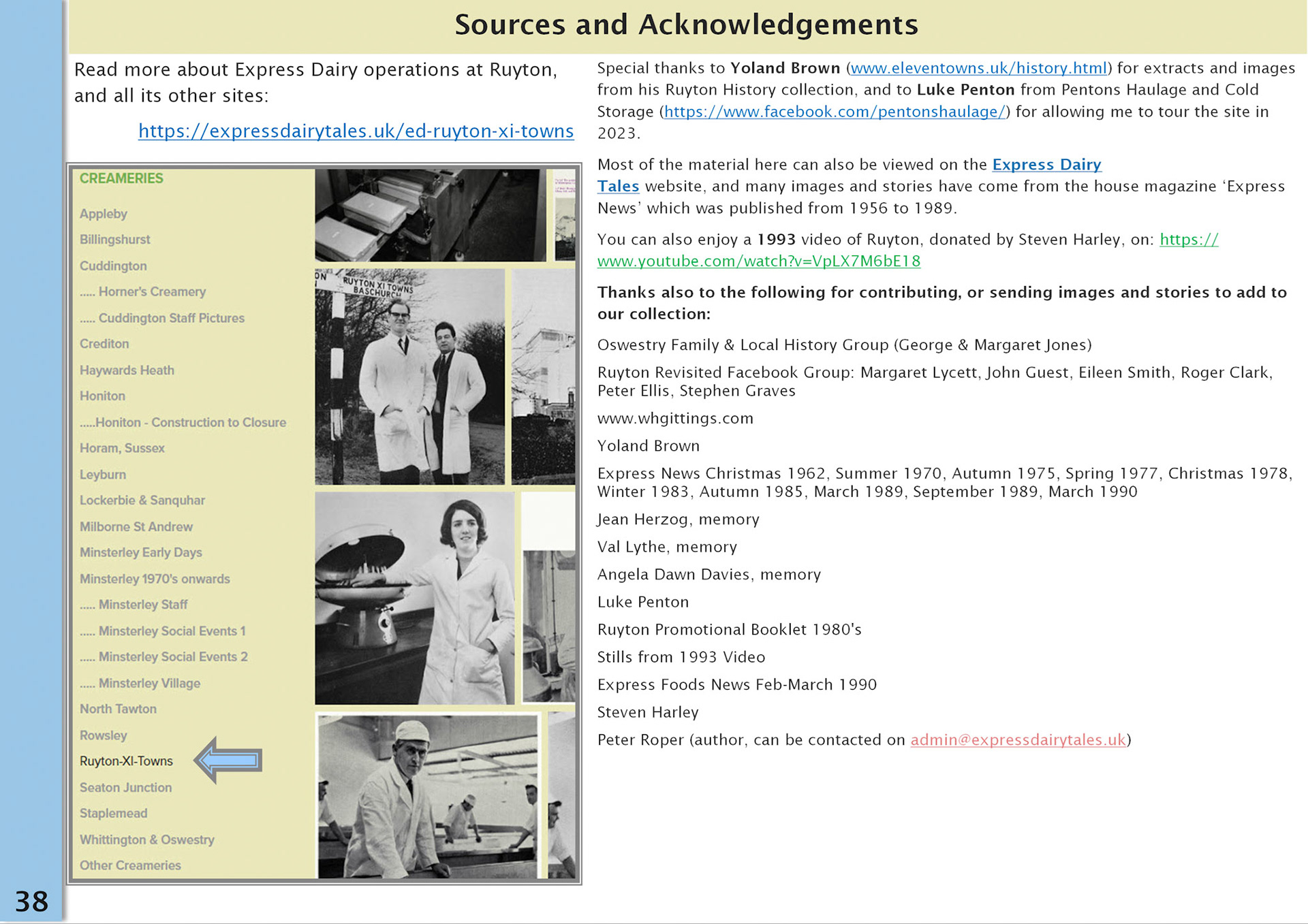Click the Express Dairy Tales website link
The width and height of the screenshot is (1308, 924).
[1046, 165]
